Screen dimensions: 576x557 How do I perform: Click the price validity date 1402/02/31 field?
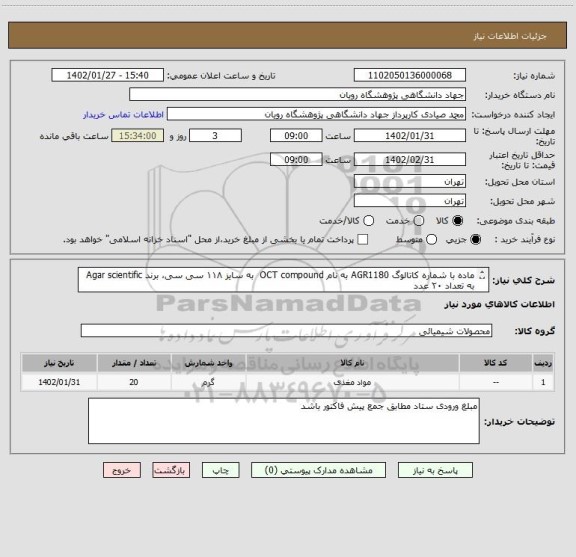coord(410,159)
